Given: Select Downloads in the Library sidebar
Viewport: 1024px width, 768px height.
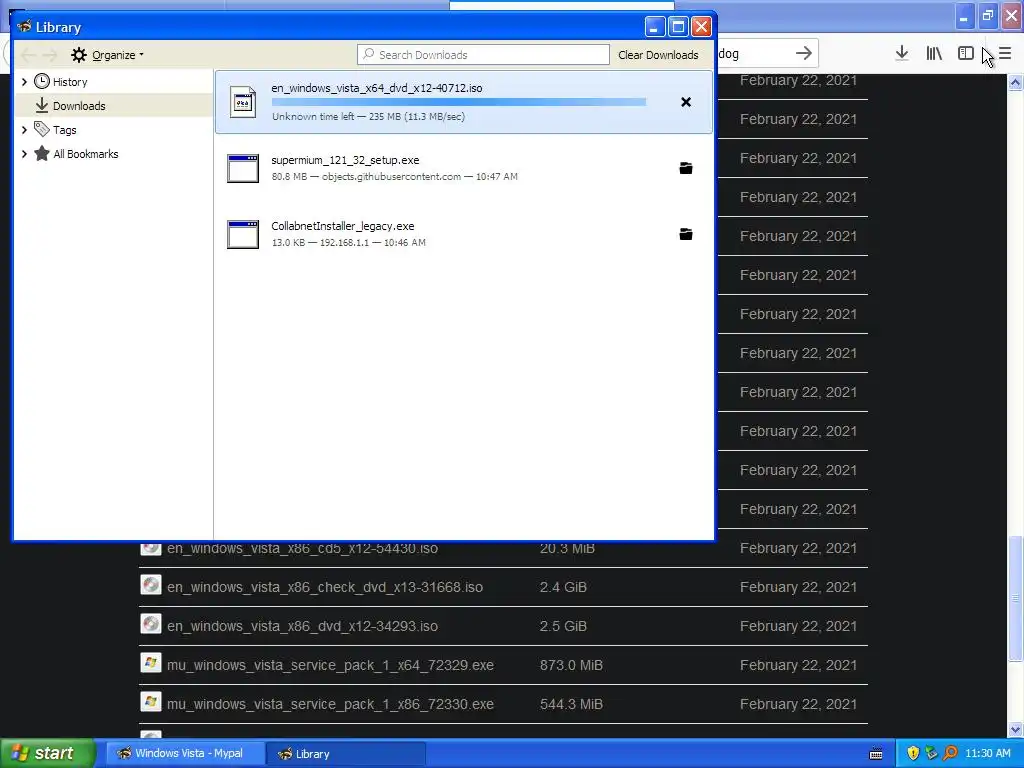Looking at the screenshot, I should (79, 106).
